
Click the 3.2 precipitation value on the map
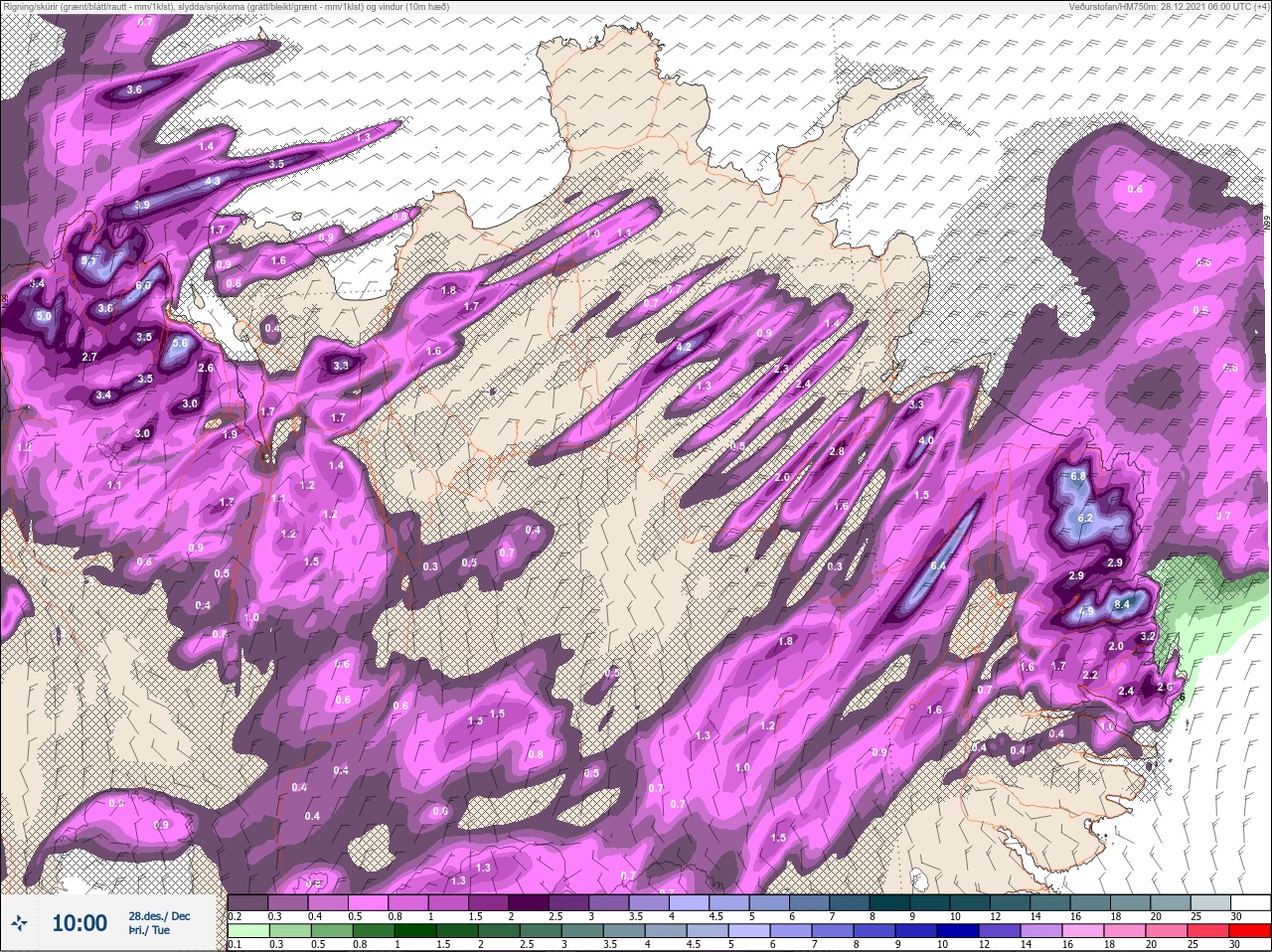click(x=1147, y=635)
